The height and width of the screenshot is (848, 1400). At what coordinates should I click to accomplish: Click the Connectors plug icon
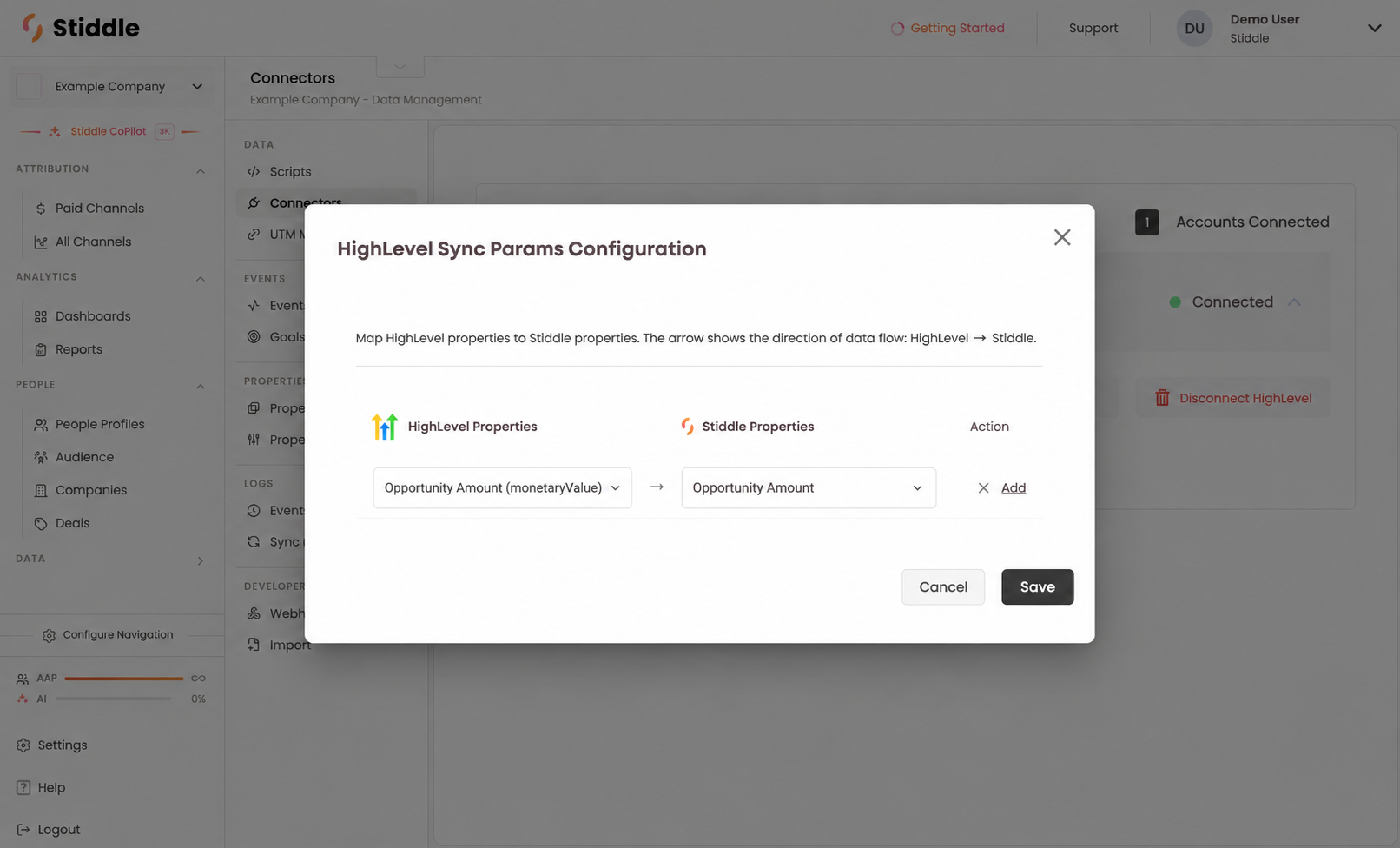point(254,203)
